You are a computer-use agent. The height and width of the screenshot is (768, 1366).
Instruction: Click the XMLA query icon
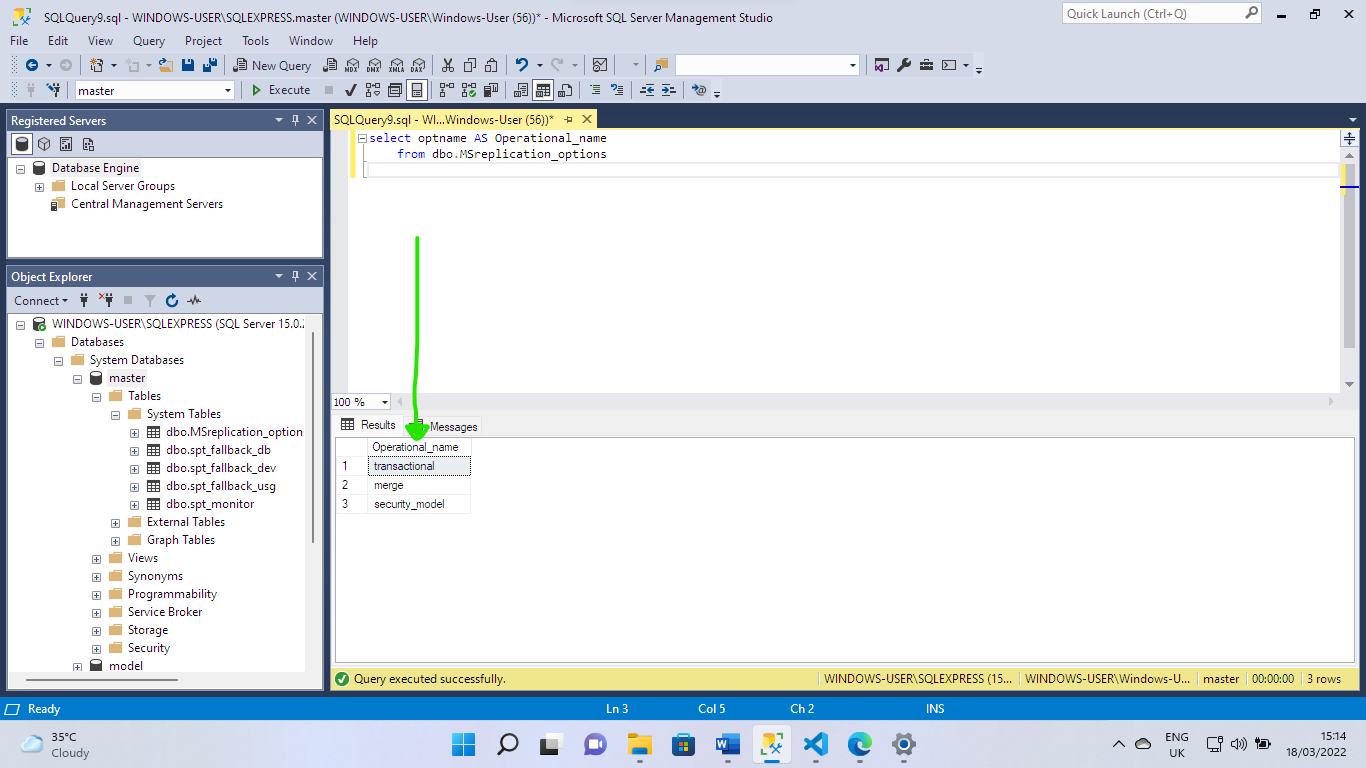(396, 65)
